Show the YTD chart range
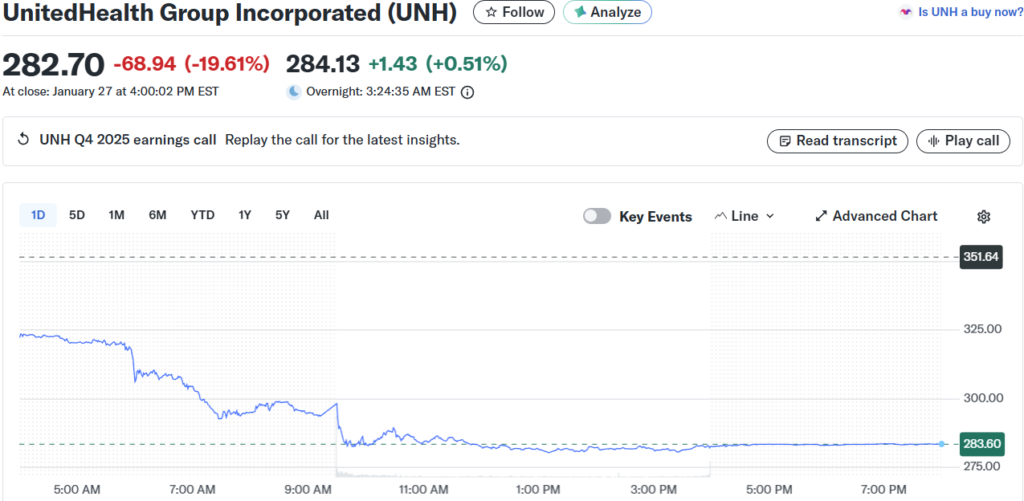 pos(202,215)
